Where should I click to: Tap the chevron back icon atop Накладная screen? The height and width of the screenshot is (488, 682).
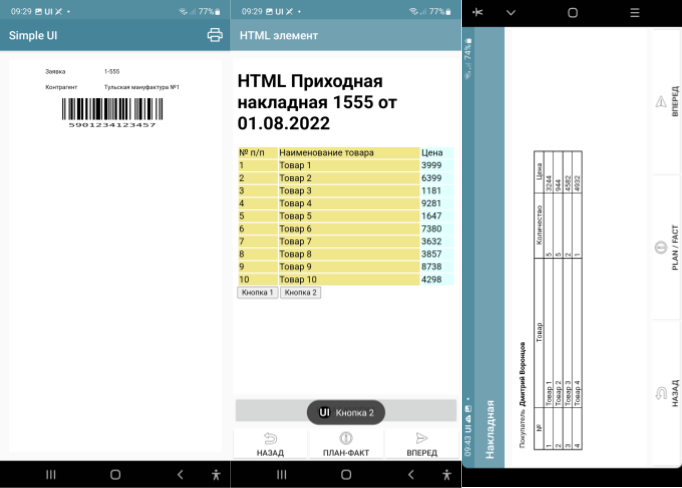tap(511, 12)
